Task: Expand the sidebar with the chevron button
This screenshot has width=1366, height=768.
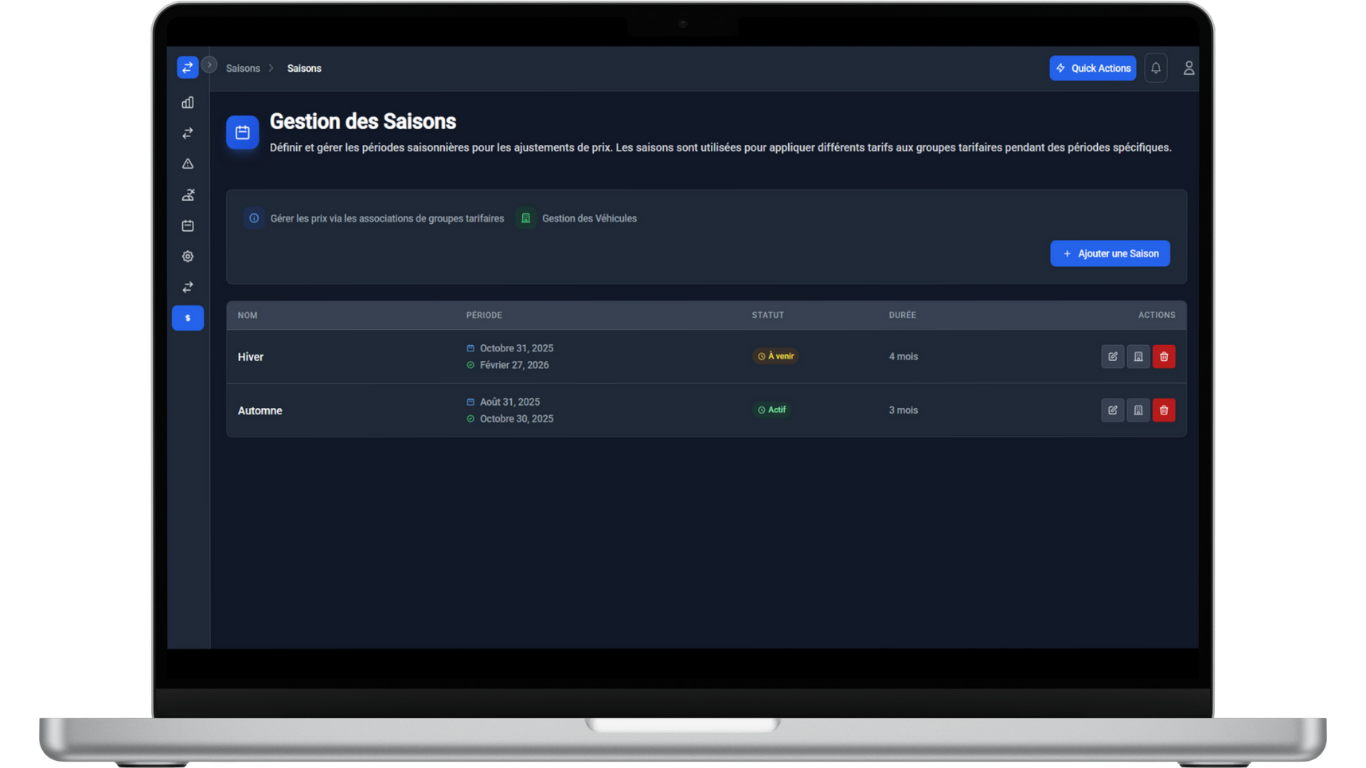Action: click(209, 65)
